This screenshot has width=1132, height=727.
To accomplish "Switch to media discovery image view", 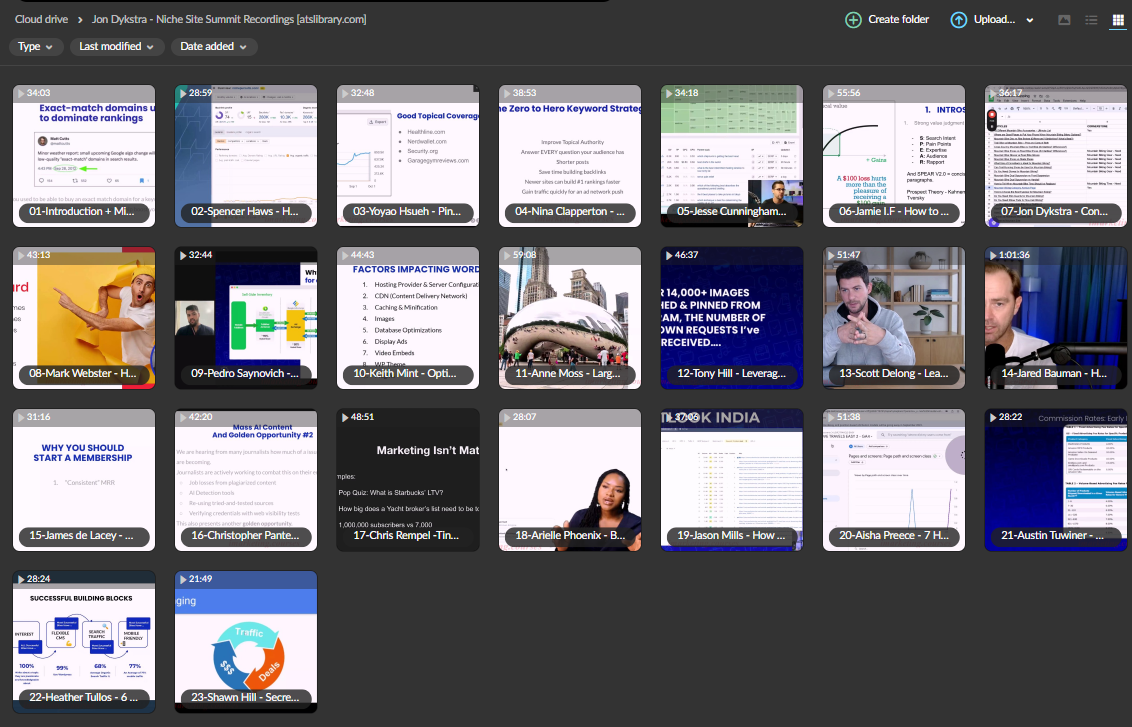I will pos(1064,20).
